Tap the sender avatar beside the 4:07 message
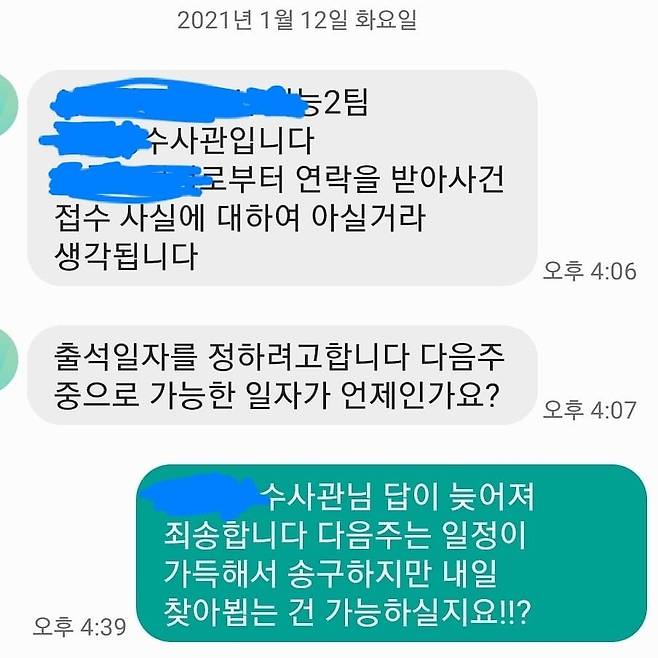The height and width of the screenshot is (658, 658). pos(8,360)
